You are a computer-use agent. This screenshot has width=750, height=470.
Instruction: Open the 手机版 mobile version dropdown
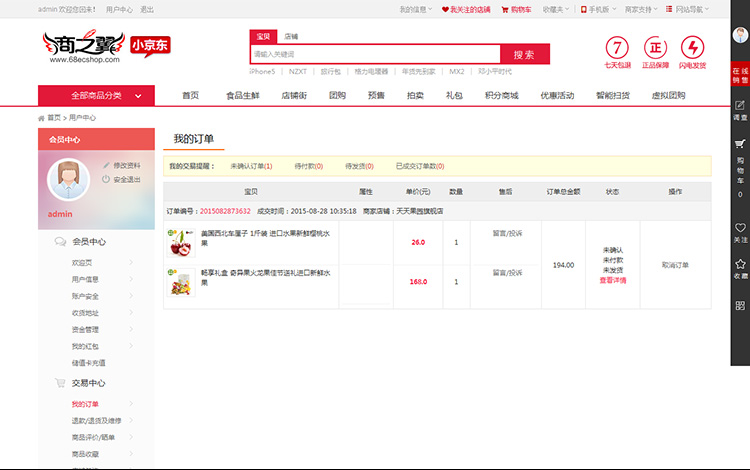pyautogui.click(x=599, y=9)
